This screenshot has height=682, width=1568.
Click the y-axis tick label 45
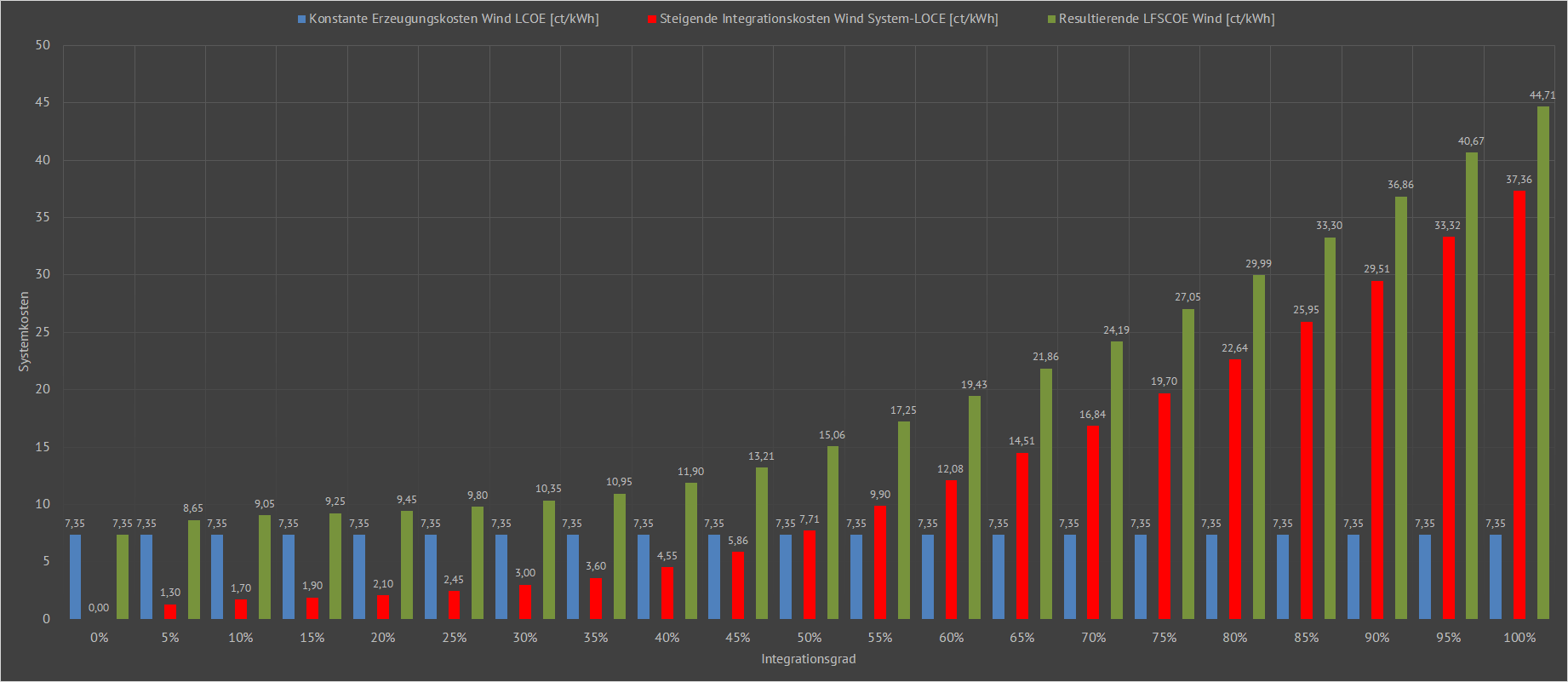click(43, 102)
